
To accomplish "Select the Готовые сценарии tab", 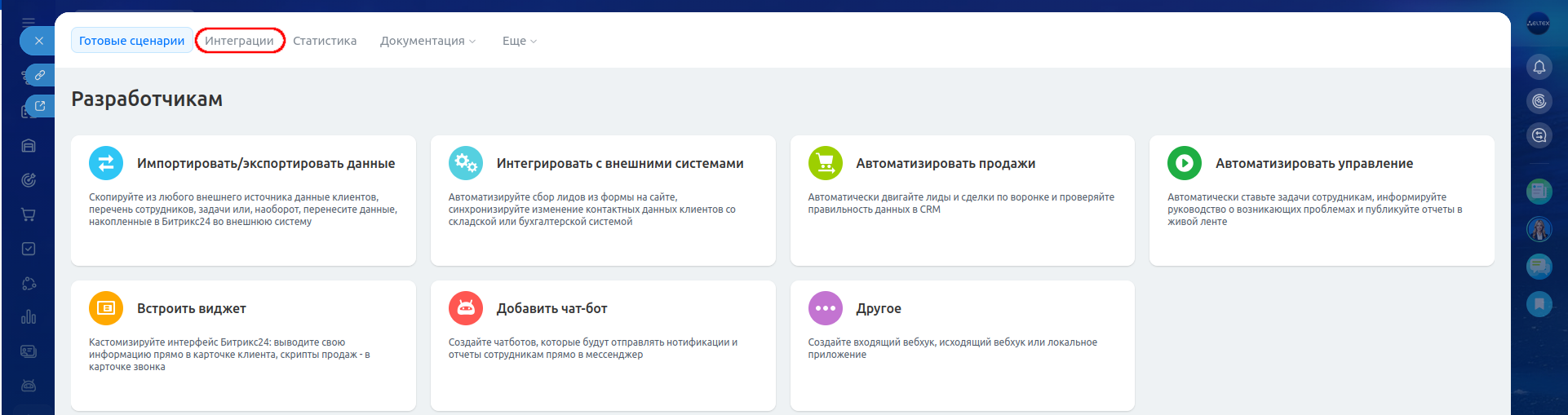I will (132, 41).
